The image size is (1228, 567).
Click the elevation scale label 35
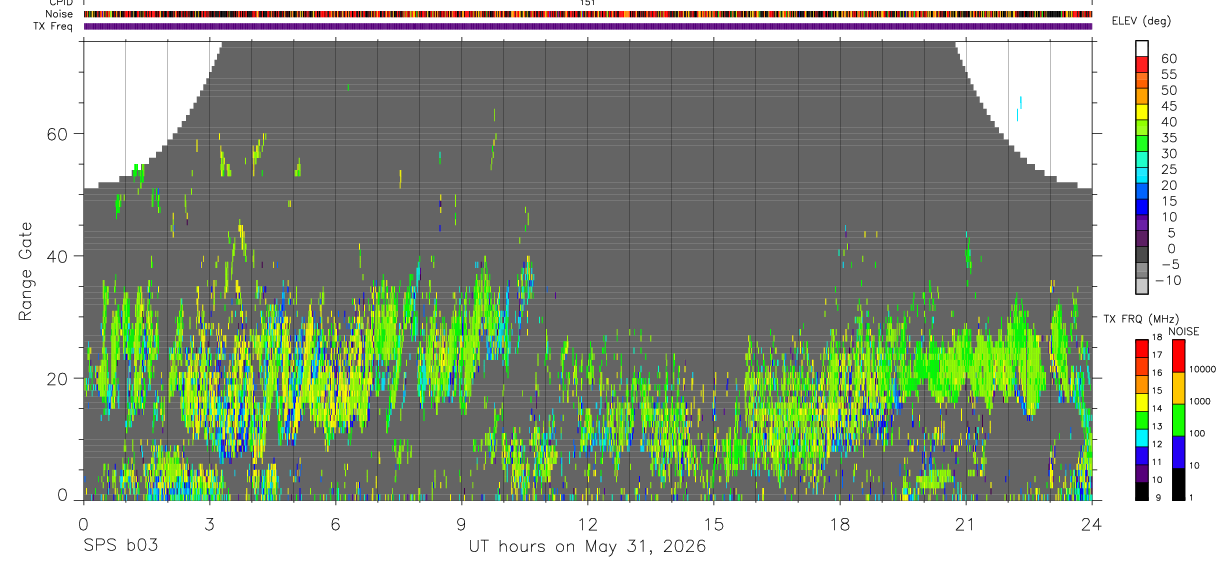(x=1168, y=138)
